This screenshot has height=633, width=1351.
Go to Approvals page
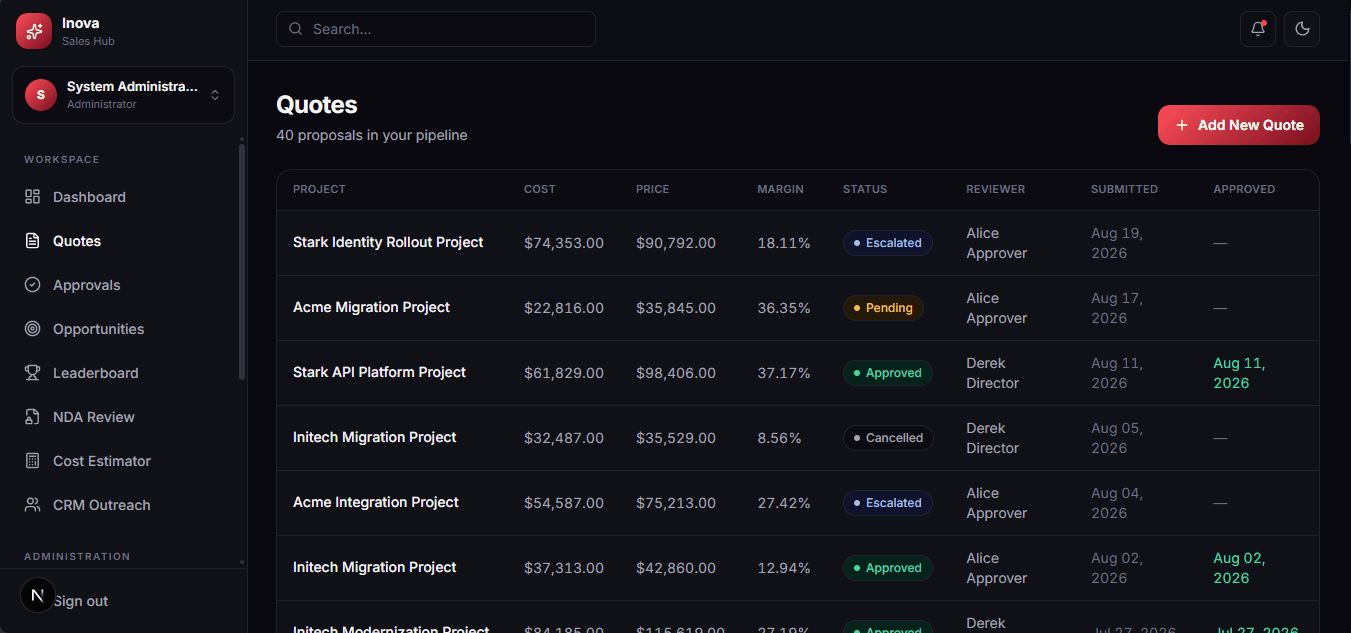point(123,285)
